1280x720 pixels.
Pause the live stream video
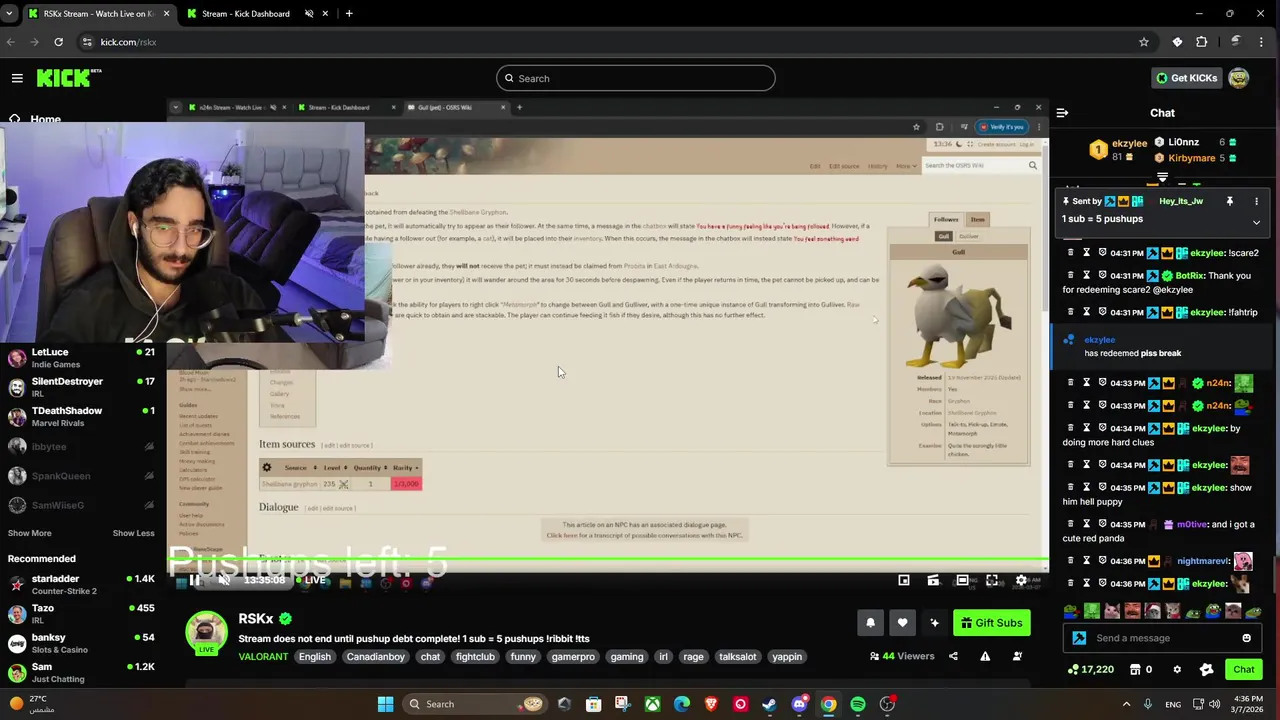pyautogui.click(x=194, y=580)
